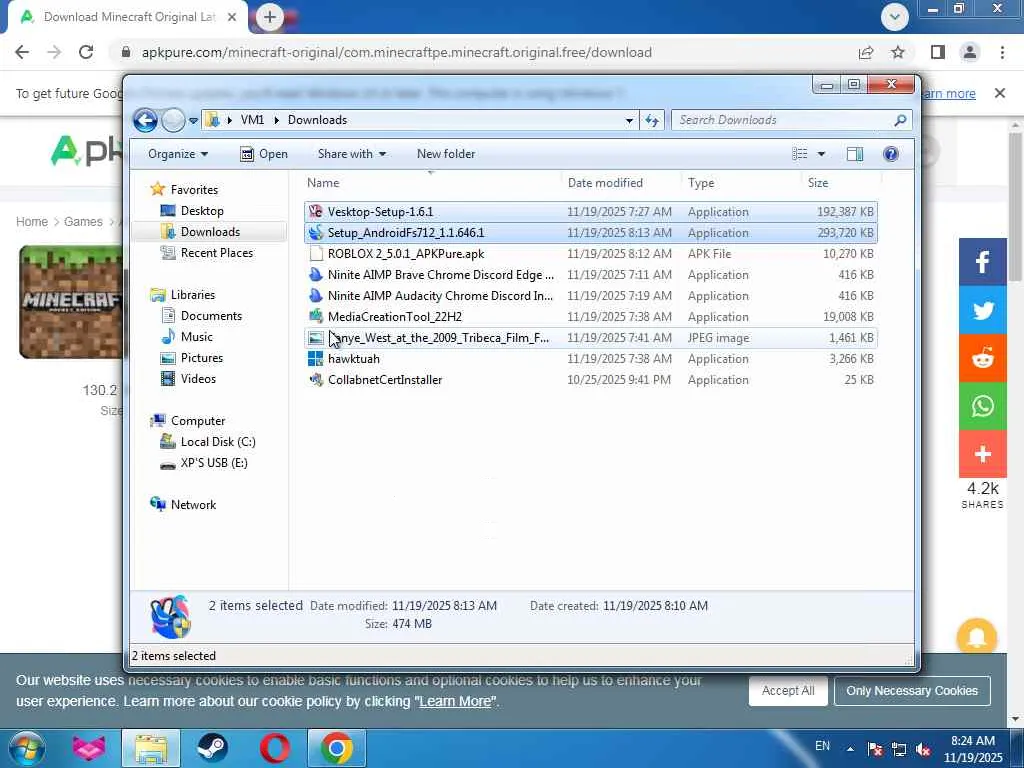Click New folder in the toolbar

click(446, 154)
